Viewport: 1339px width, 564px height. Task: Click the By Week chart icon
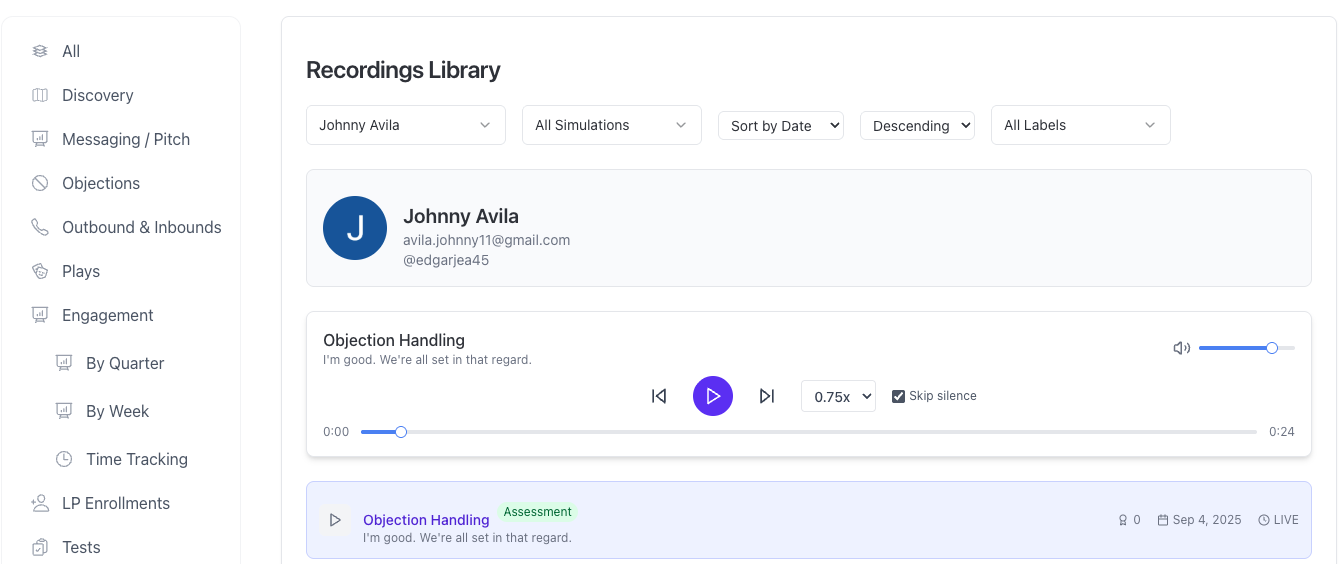[x=64, y=411]
